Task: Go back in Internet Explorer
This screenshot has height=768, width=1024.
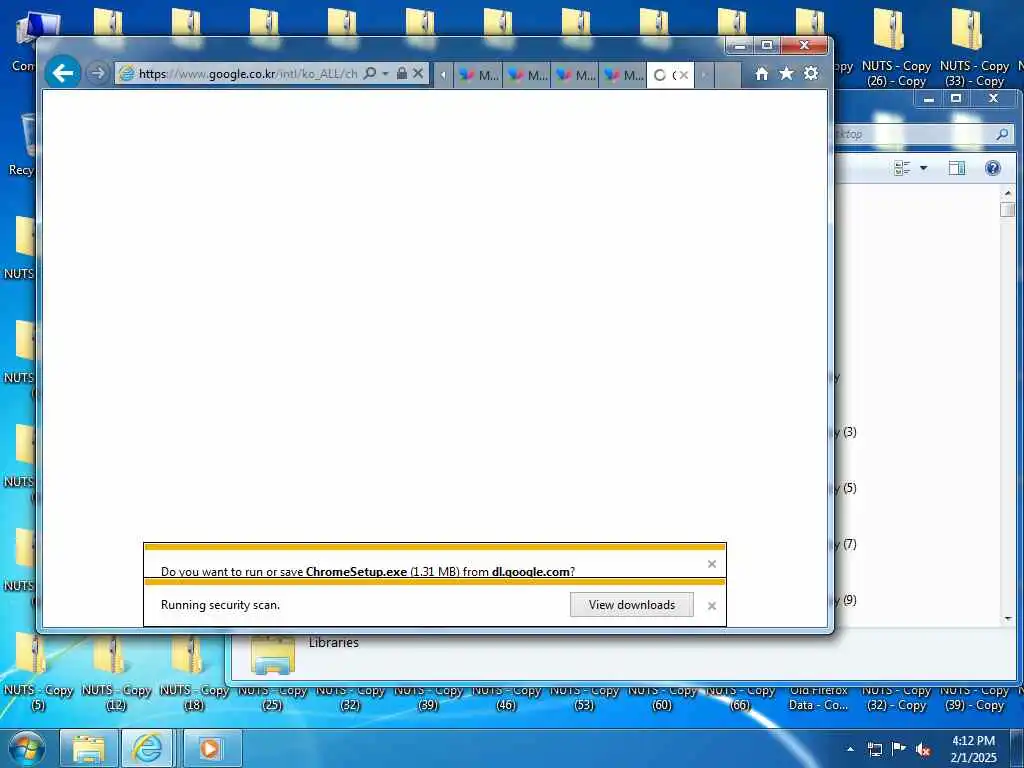Action: 63,72
